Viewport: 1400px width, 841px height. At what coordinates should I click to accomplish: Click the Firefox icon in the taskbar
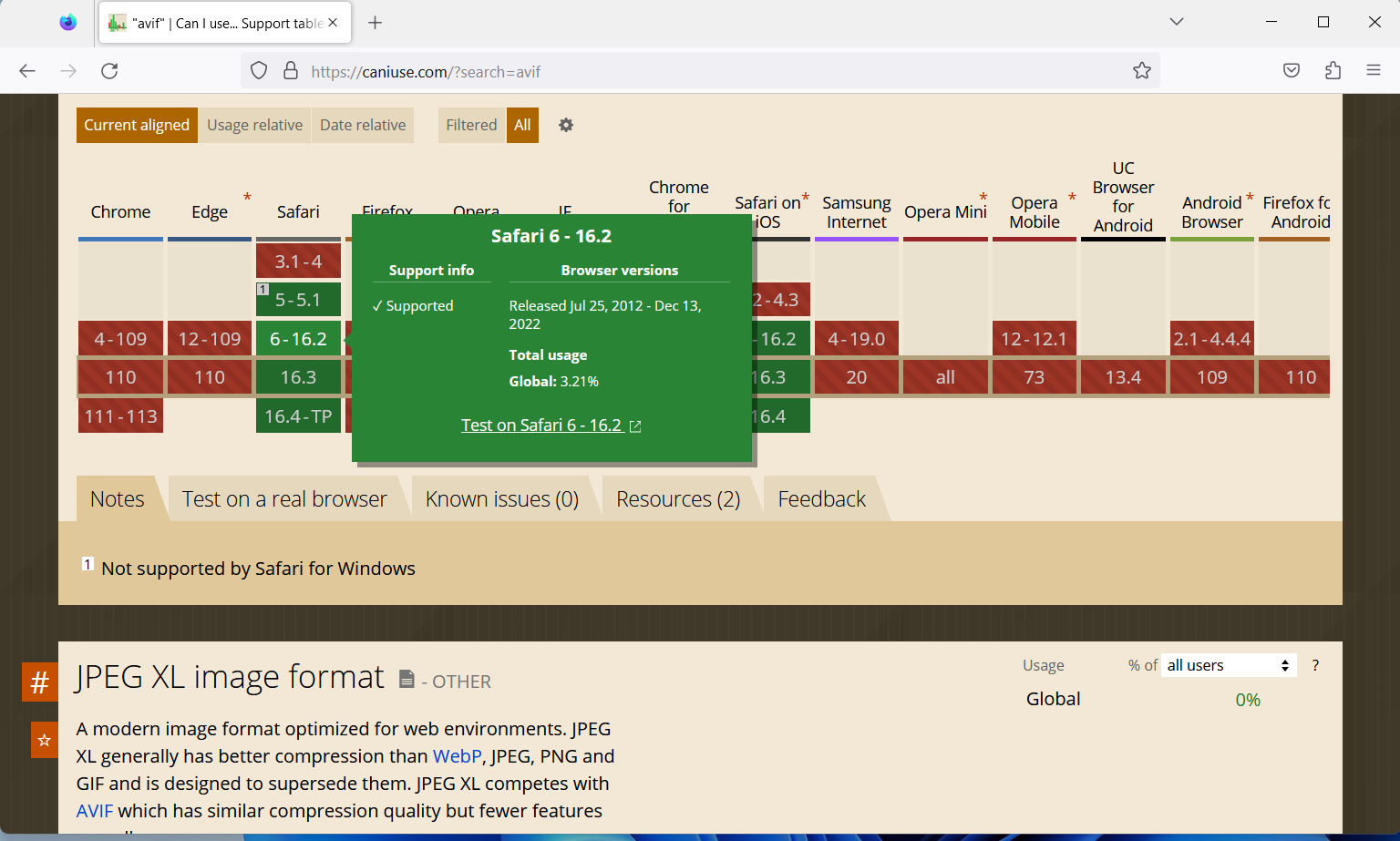[68, 22]
